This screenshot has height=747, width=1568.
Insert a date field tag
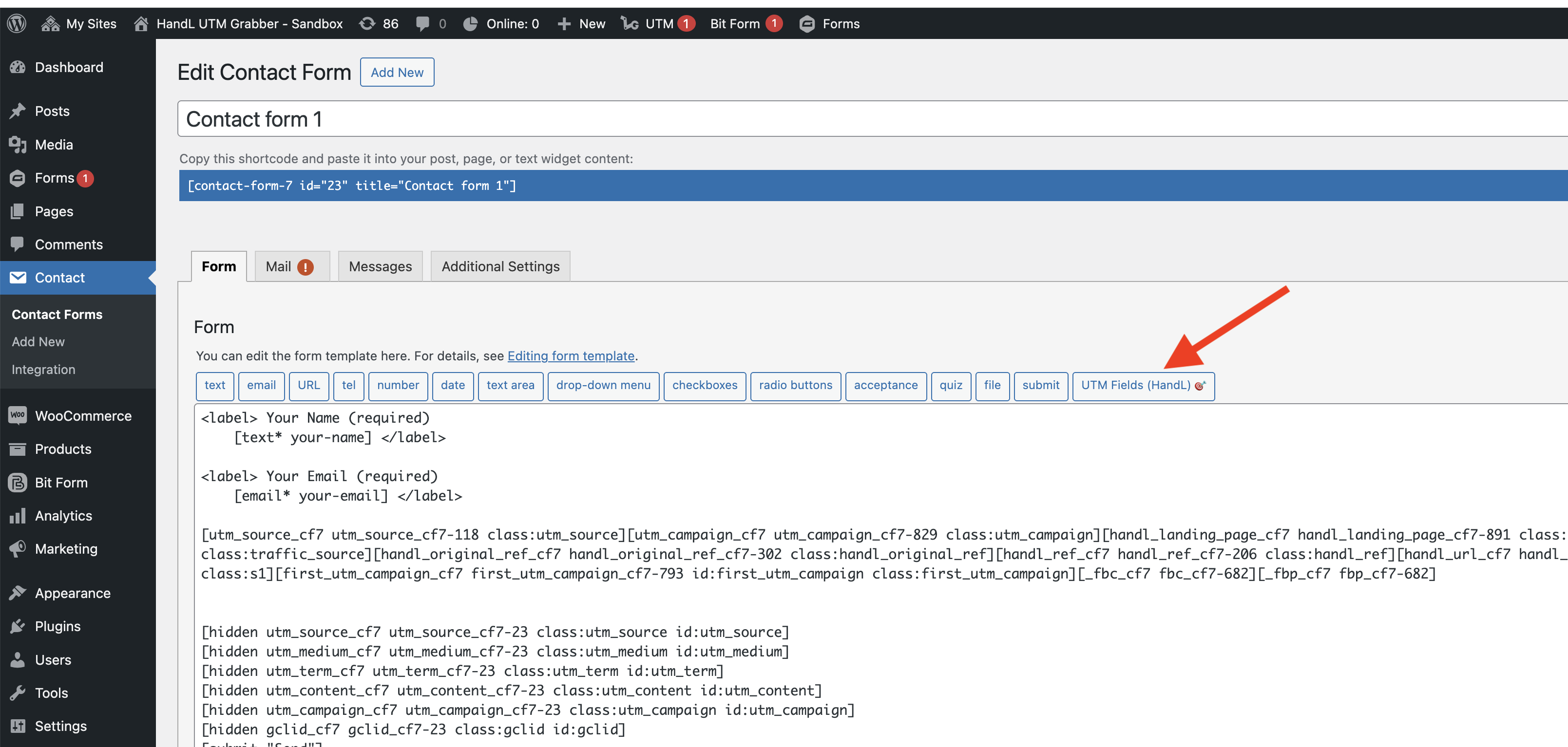pyautogui.click(x=453, y=386)
